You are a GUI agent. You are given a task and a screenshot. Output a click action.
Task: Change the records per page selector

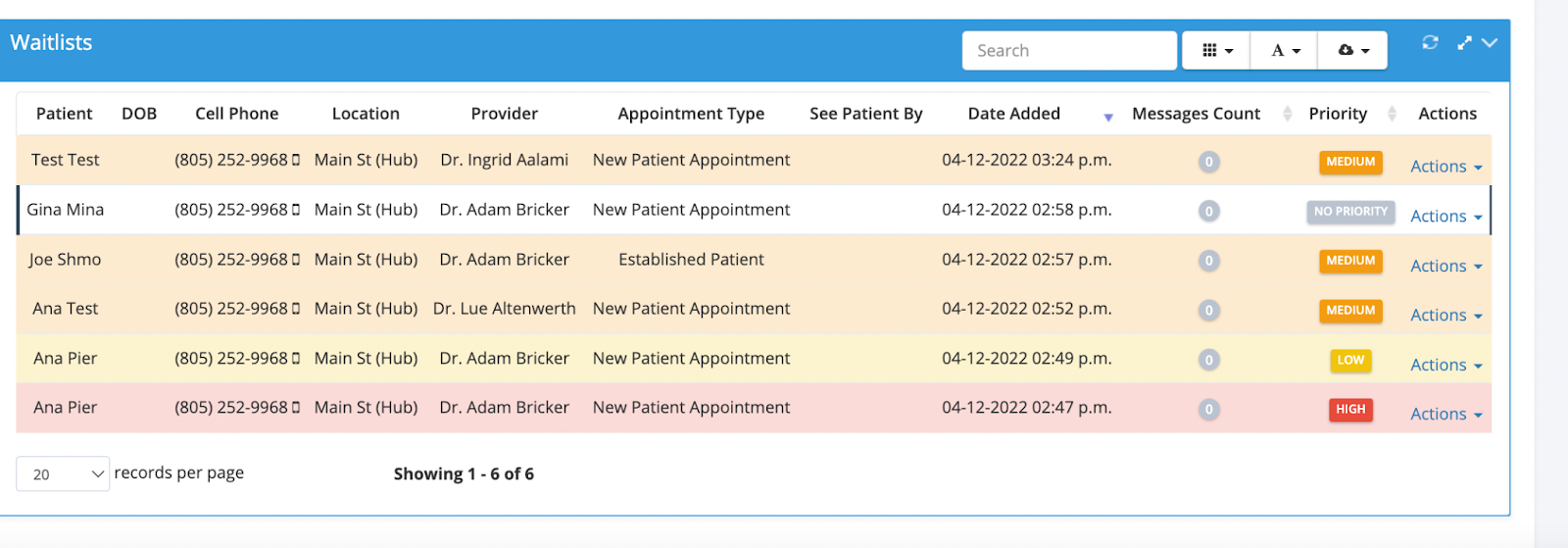(x=63, y=474)
